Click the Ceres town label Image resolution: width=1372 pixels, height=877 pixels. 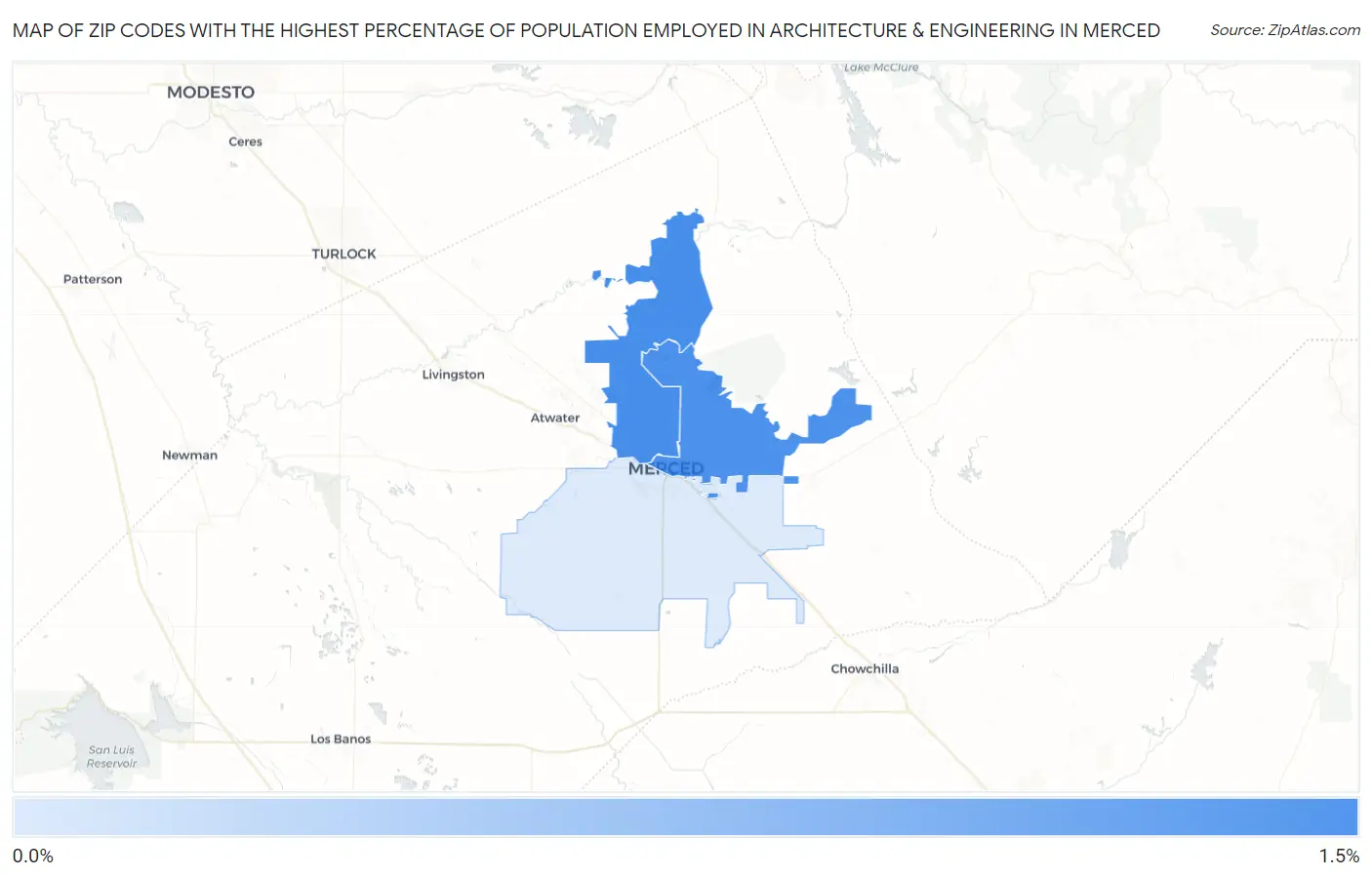(245, 141)
